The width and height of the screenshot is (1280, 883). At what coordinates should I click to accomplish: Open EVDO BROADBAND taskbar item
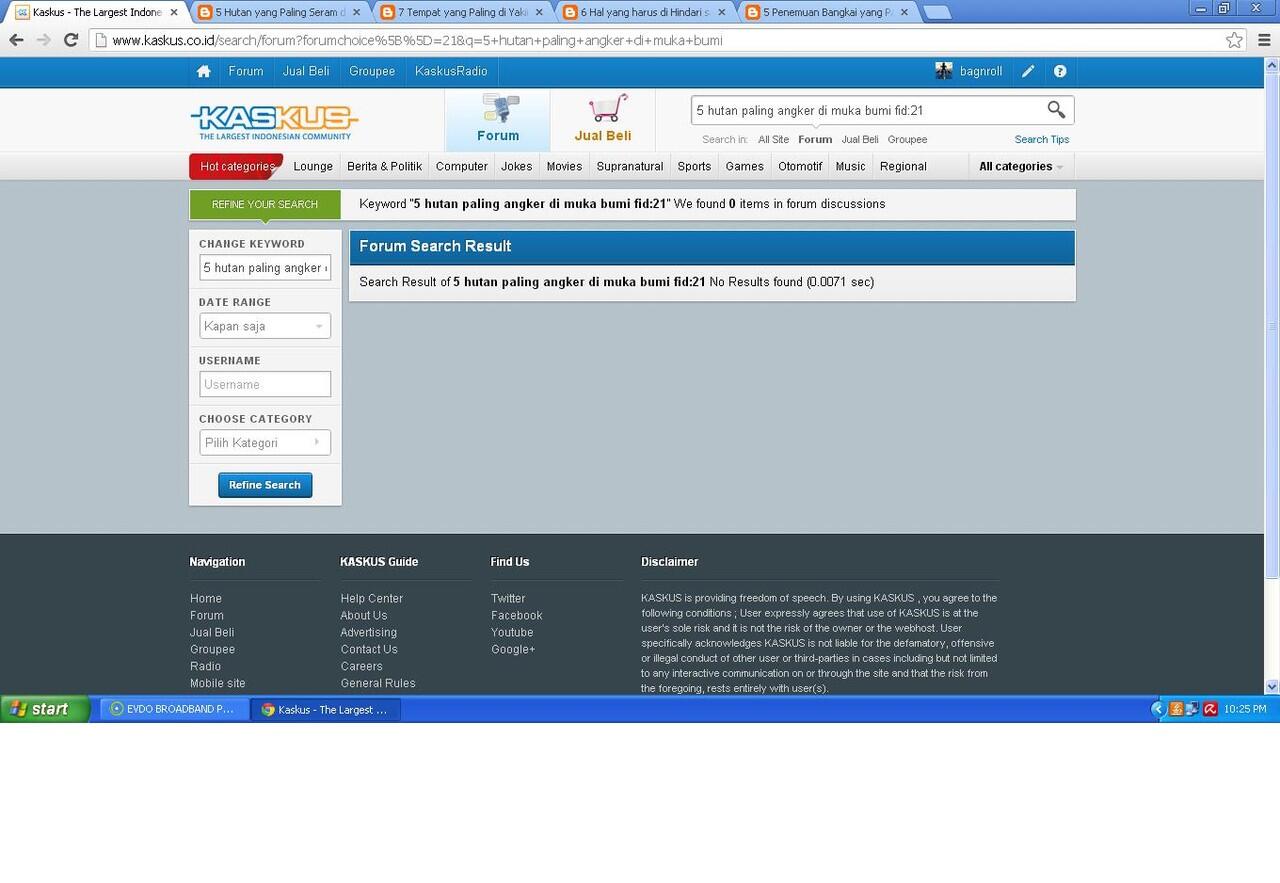click(174, 709)
